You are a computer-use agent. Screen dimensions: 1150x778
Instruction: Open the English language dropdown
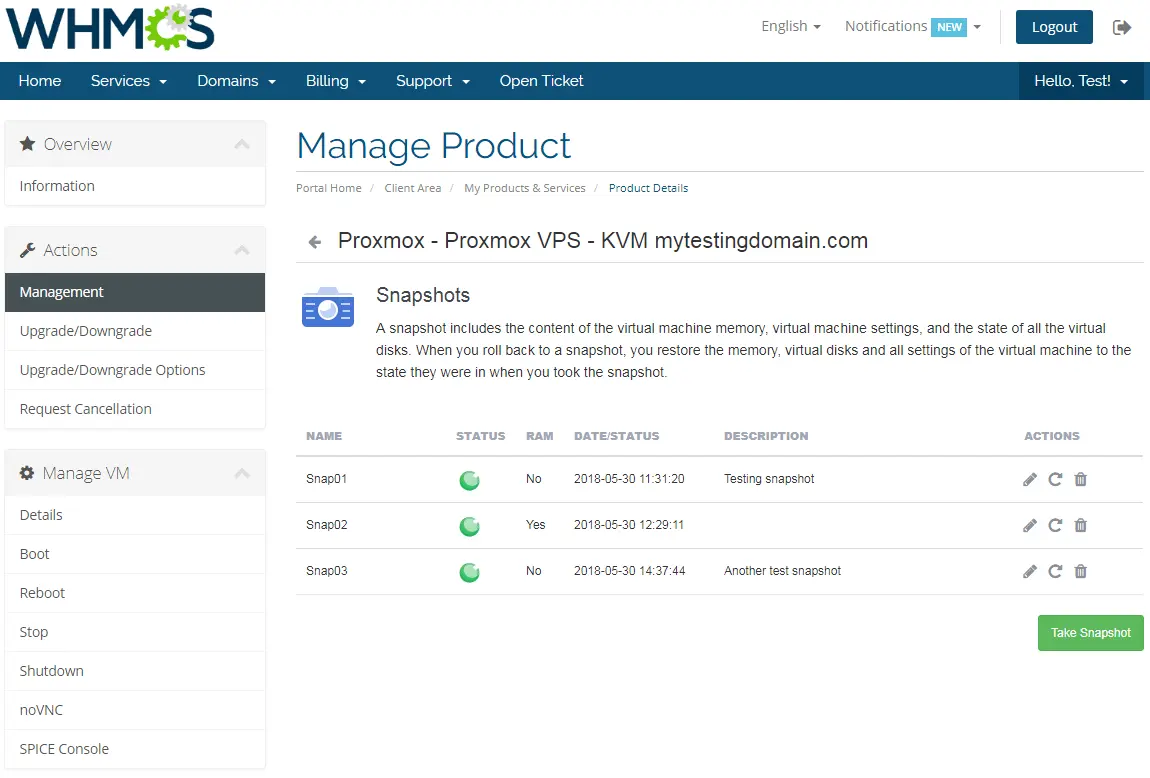click(791, 26)
